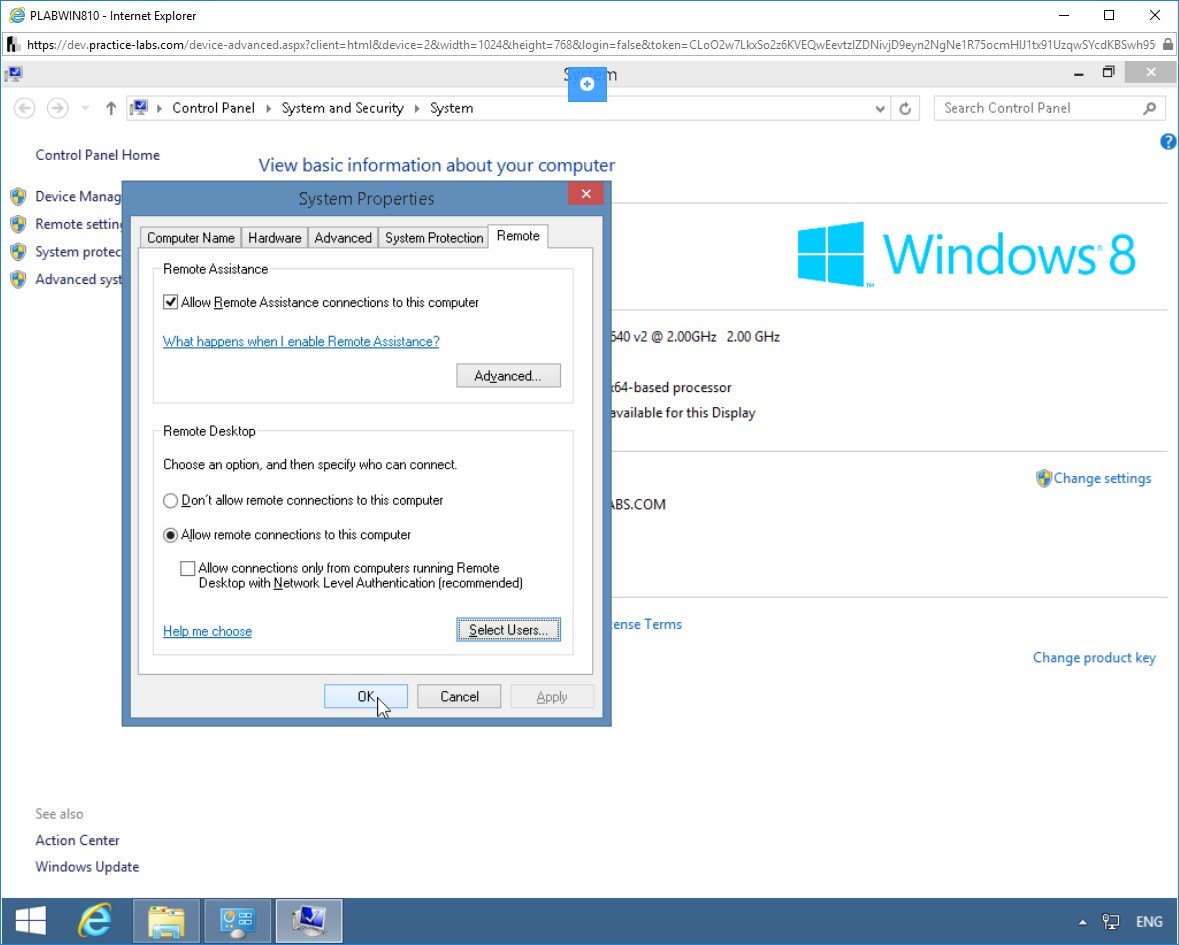Click the up arrow navigation icon
The height and width of the screenshot is (945, 1179).
pyautogui.click(x=111, y=108)
